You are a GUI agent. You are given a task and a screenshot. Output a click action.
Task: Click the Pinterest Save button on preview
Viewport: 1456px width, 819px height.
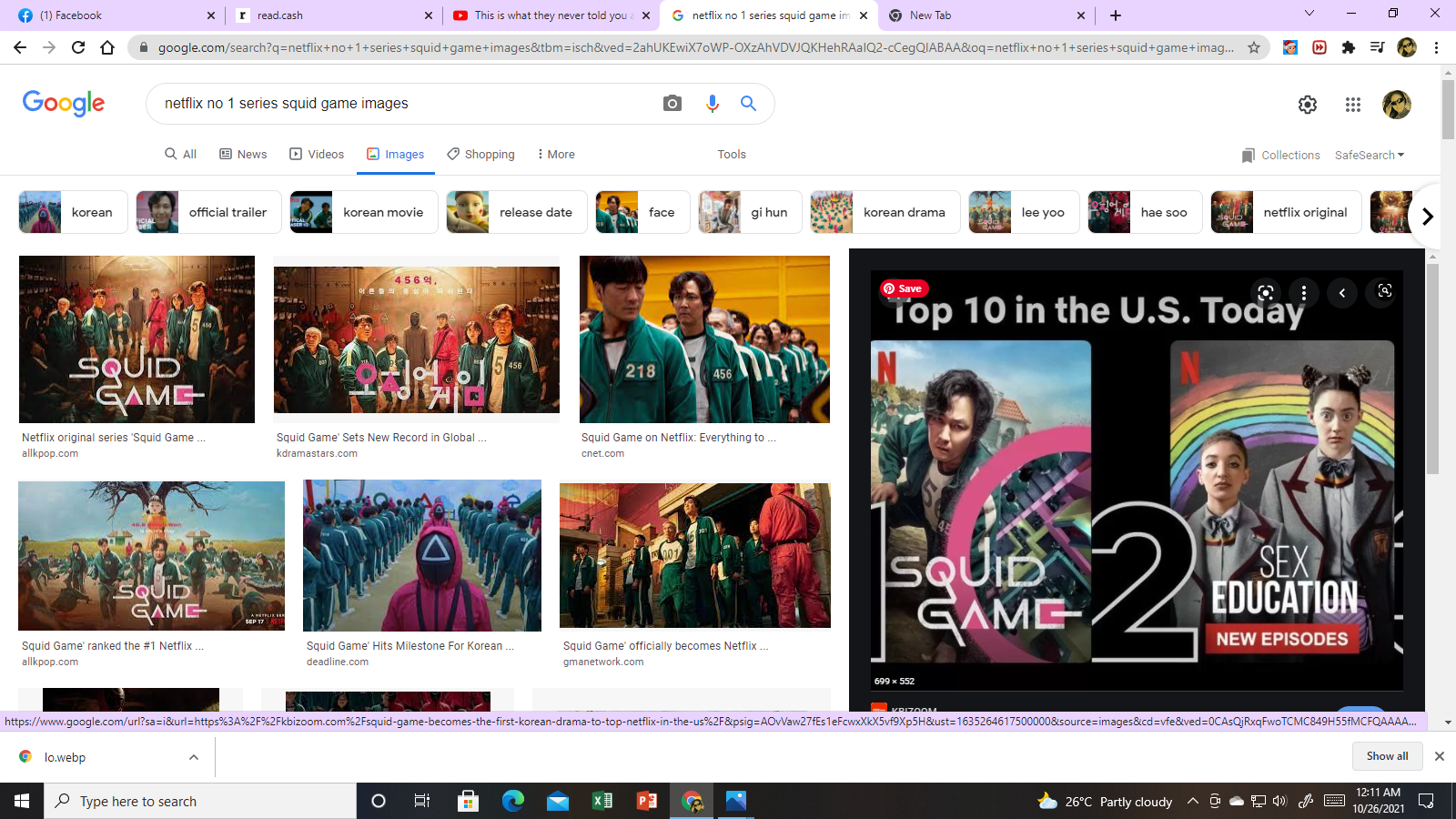point(903,288)
